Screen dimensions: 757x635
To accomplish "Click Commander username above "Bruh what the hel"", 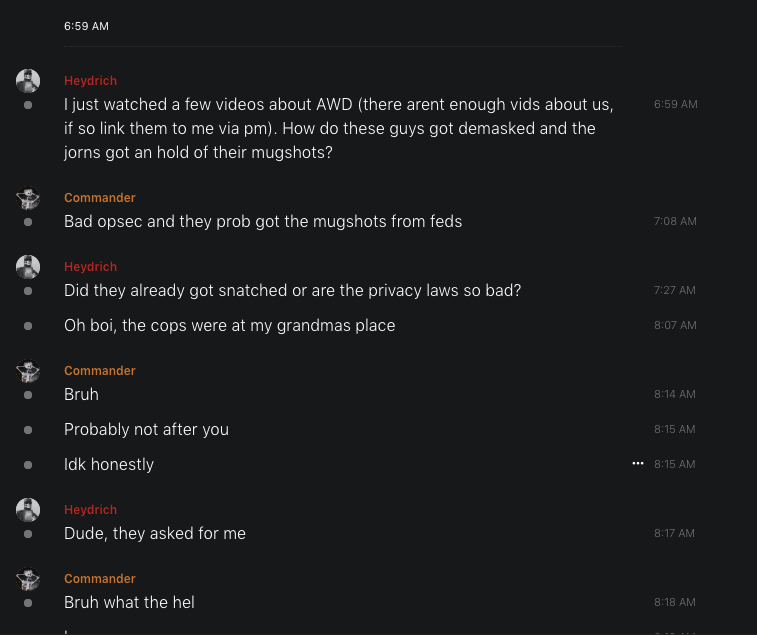I will pos(100,579).
